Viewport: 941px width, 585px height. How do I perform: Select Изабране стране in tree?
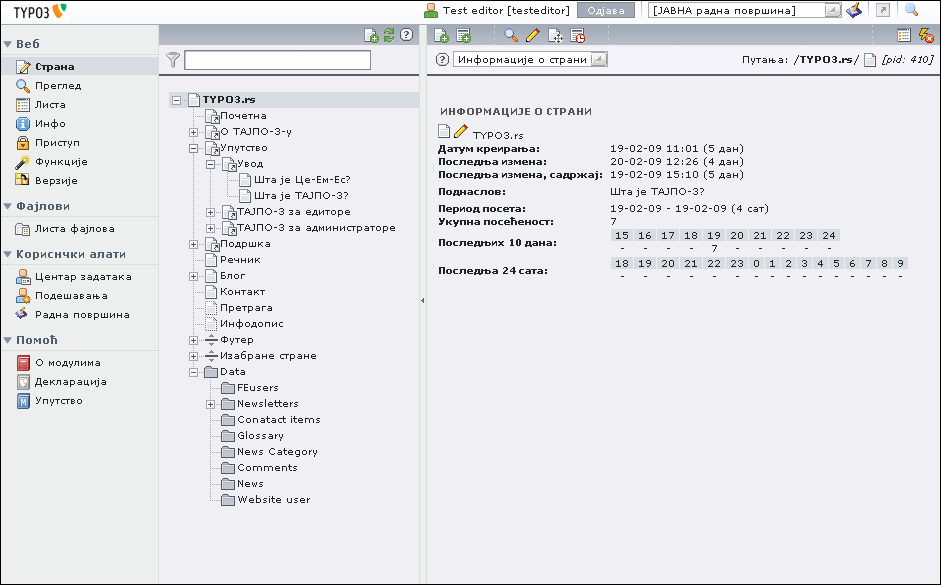268,356
